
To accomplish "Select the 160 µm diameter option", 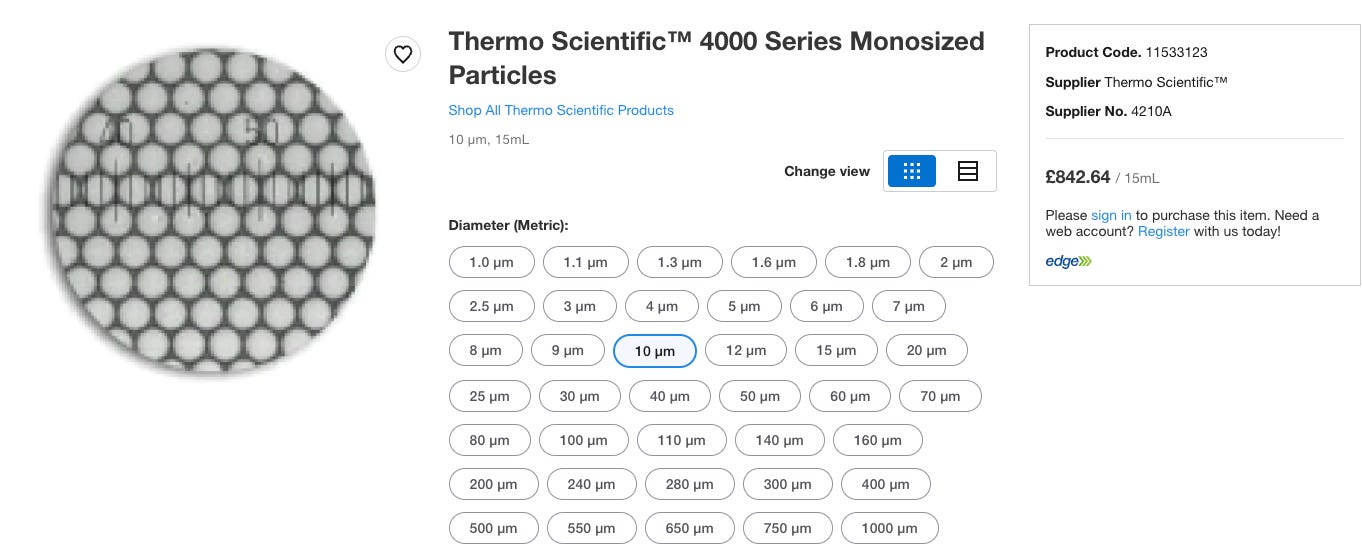I will (x=878, y=440).
